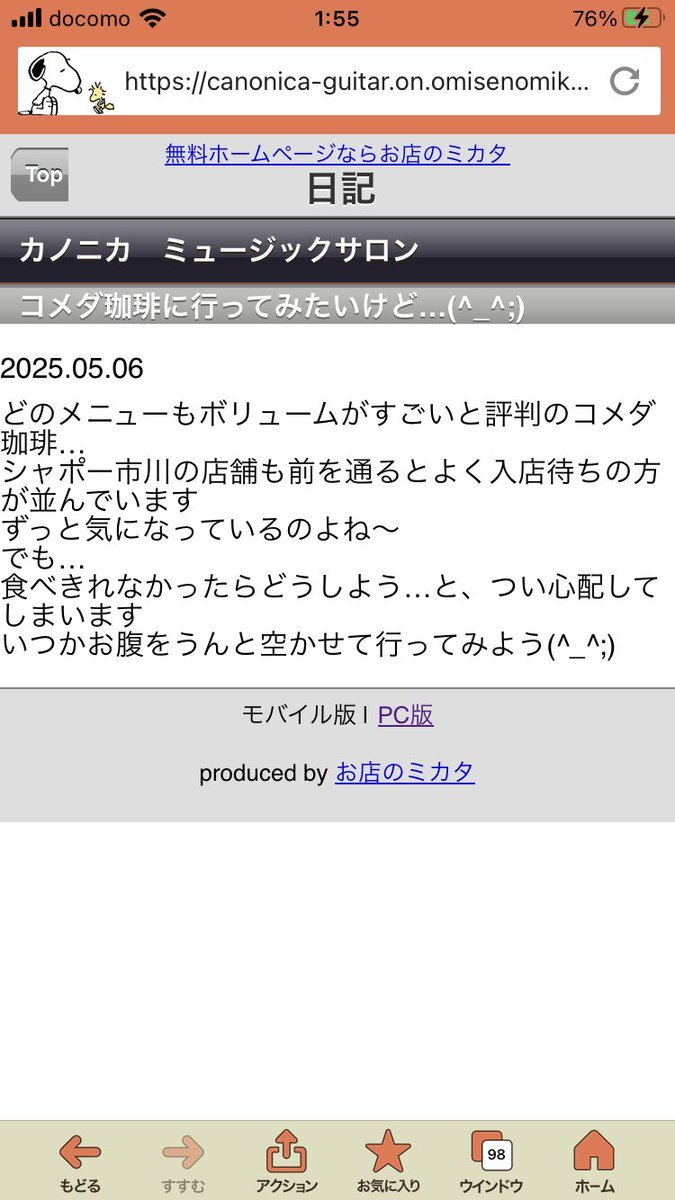Tap カノニカ ミュージックサロン header bar
The image size is (675, 1200).
337,251
